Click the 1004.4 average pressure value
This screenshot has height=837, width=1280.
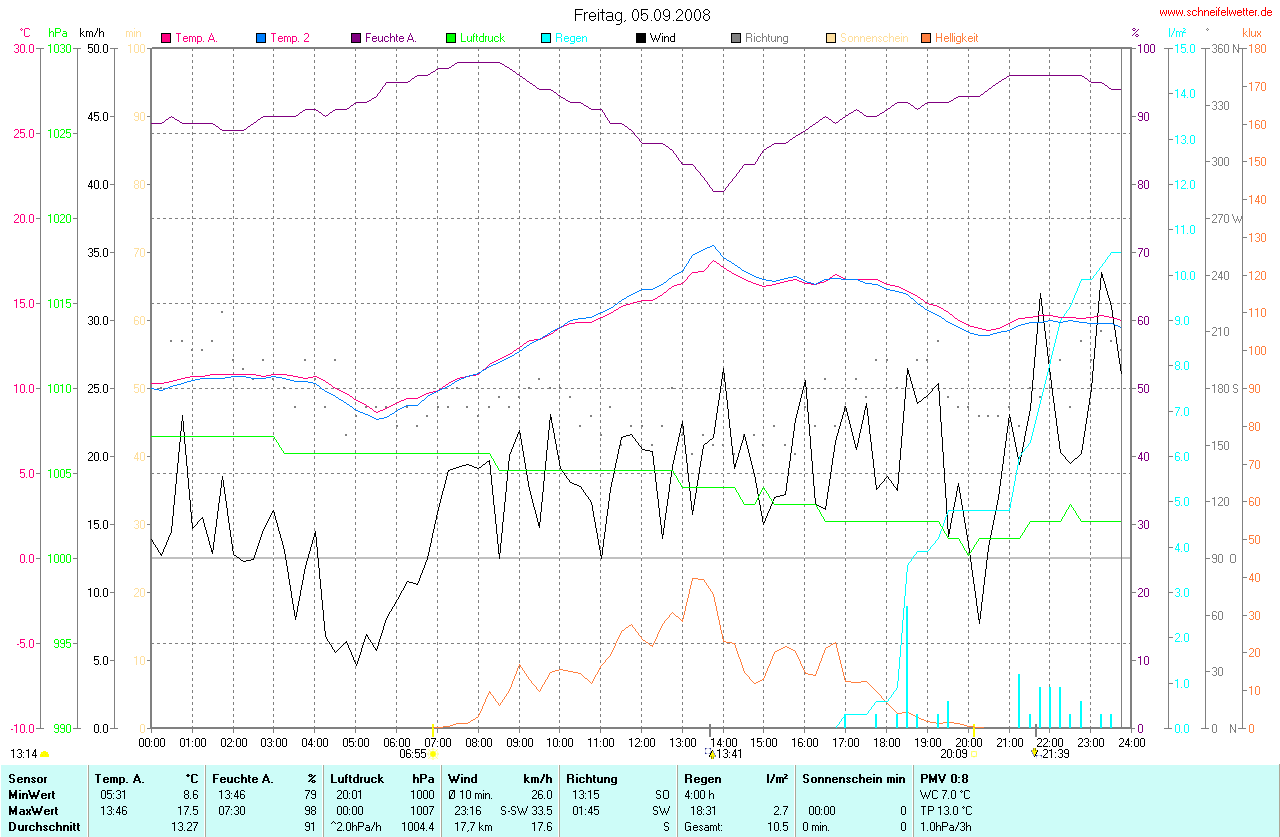click(x=417, y=827)
